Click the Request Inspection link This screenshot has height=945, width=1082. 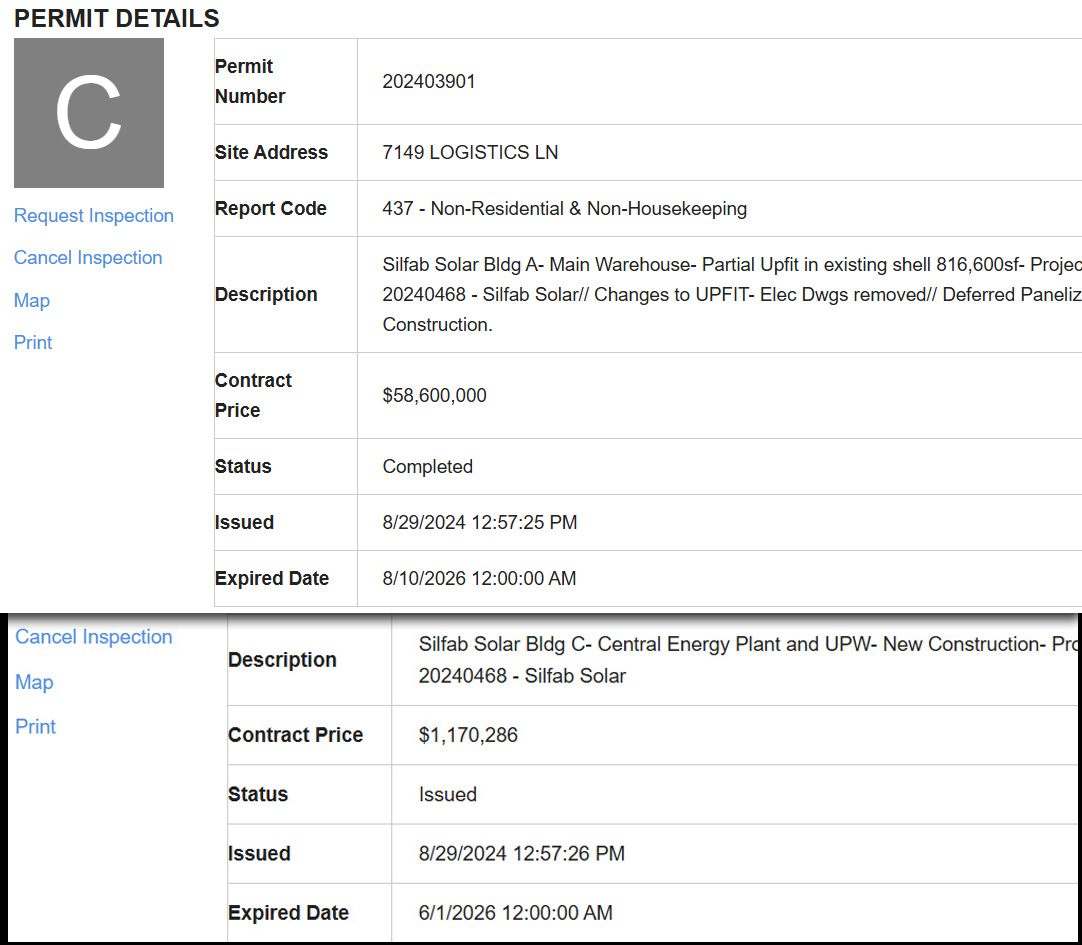click(x=94, y=216)
